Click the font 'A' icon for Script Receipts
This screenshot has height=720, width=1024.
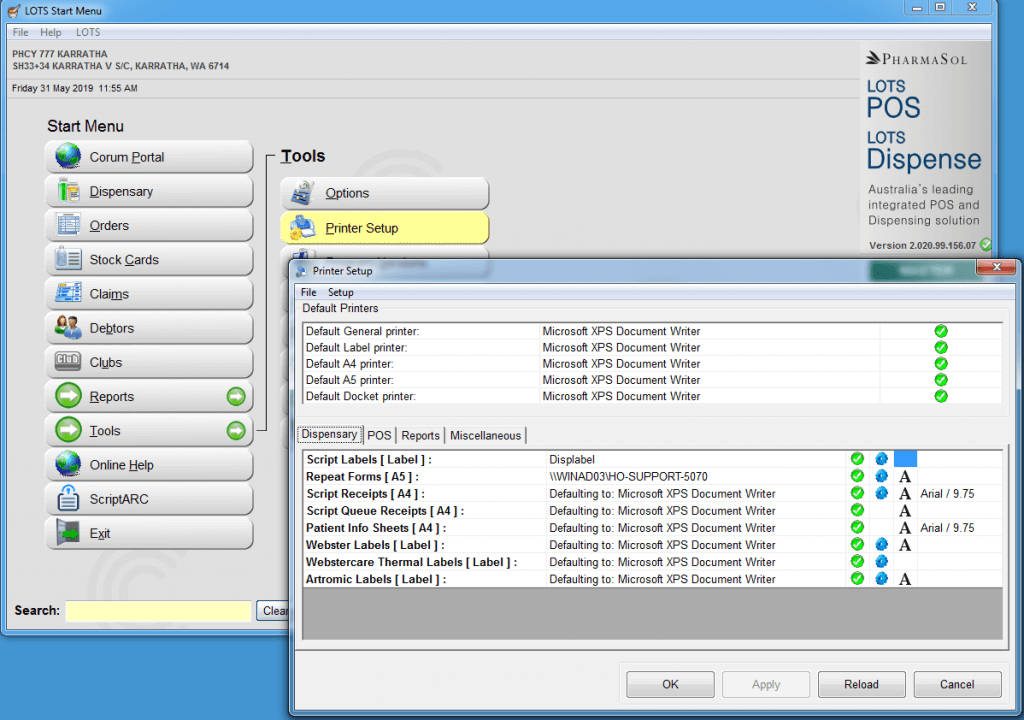[x=905, y=494]
